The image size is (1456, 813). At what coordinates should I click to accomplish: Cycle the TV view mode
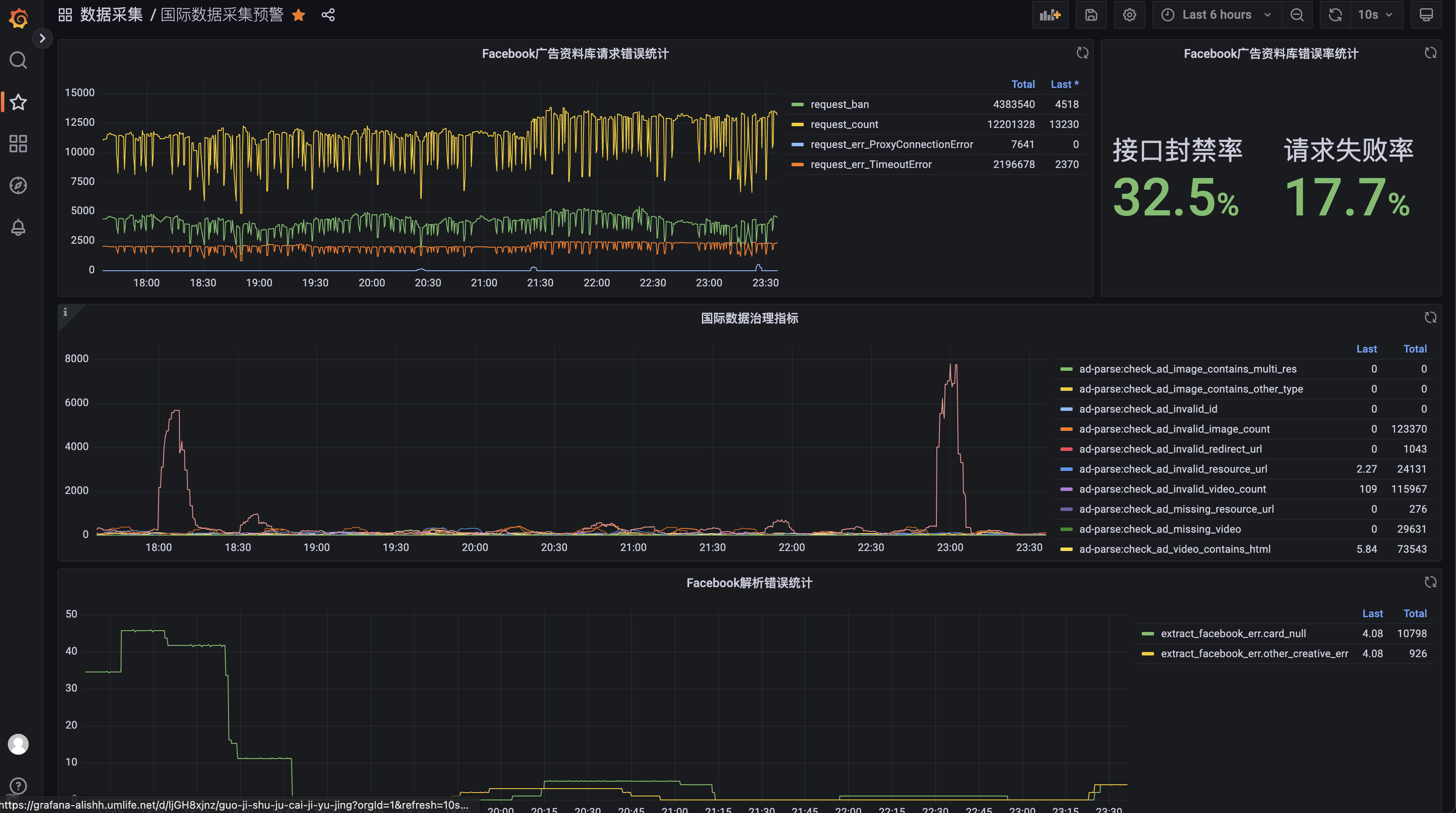pyautogui.click(x=1426, y=15)
